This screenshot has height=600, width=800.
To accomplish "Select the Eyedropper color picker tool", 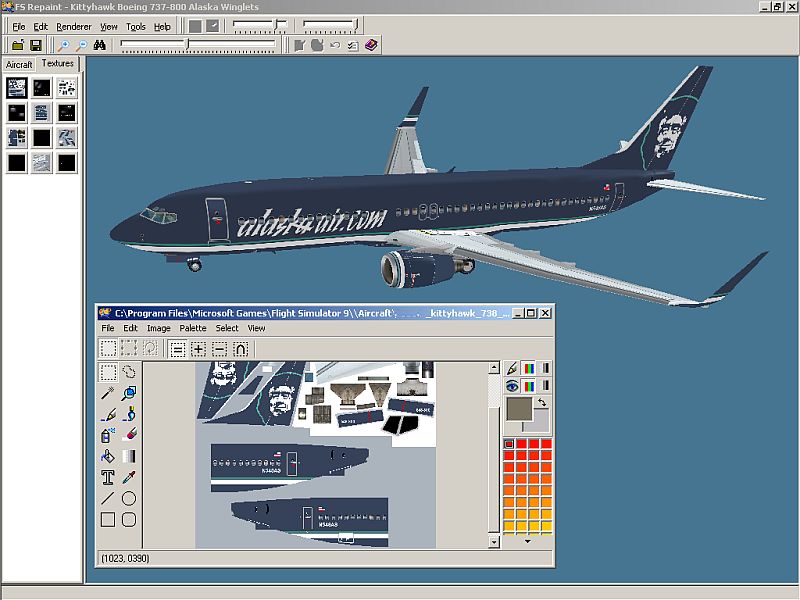I will 129,477.
